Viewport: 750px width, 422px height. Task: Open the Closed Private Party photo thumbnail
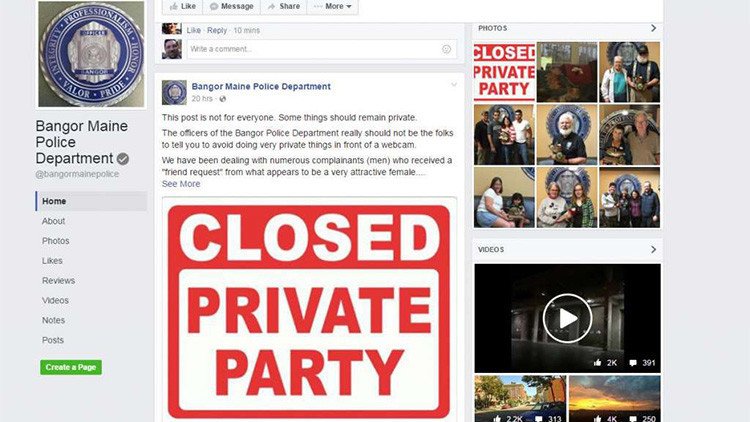[x=504, y=72]
